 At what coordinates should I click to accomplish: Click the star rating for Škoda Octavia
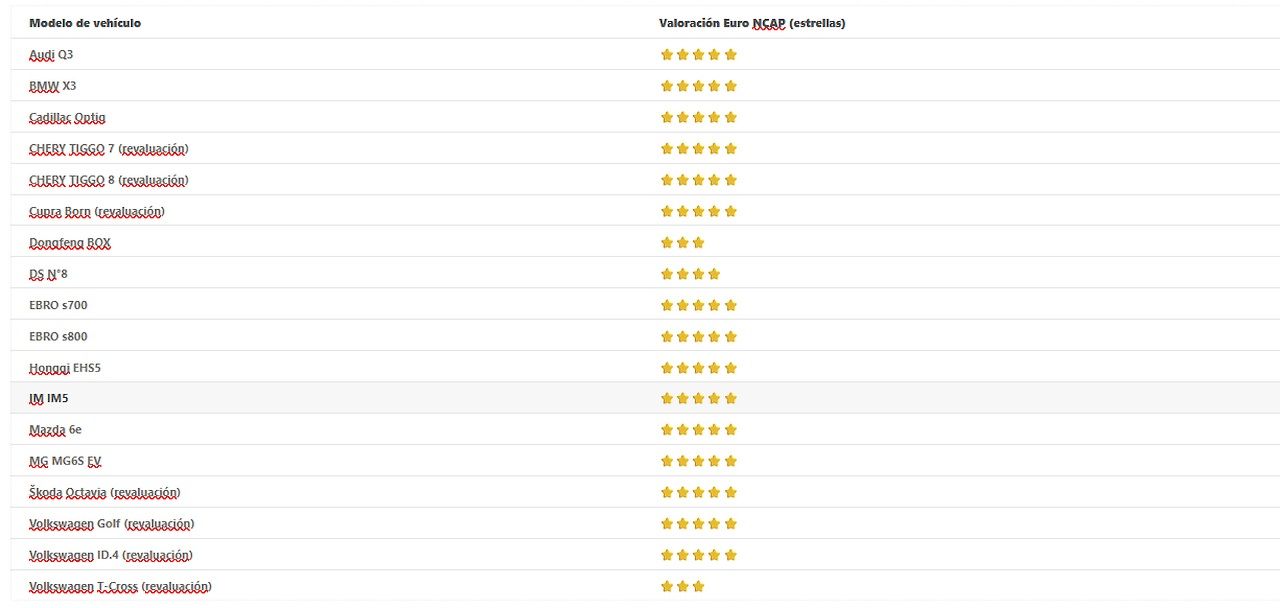tap(698, 493)
